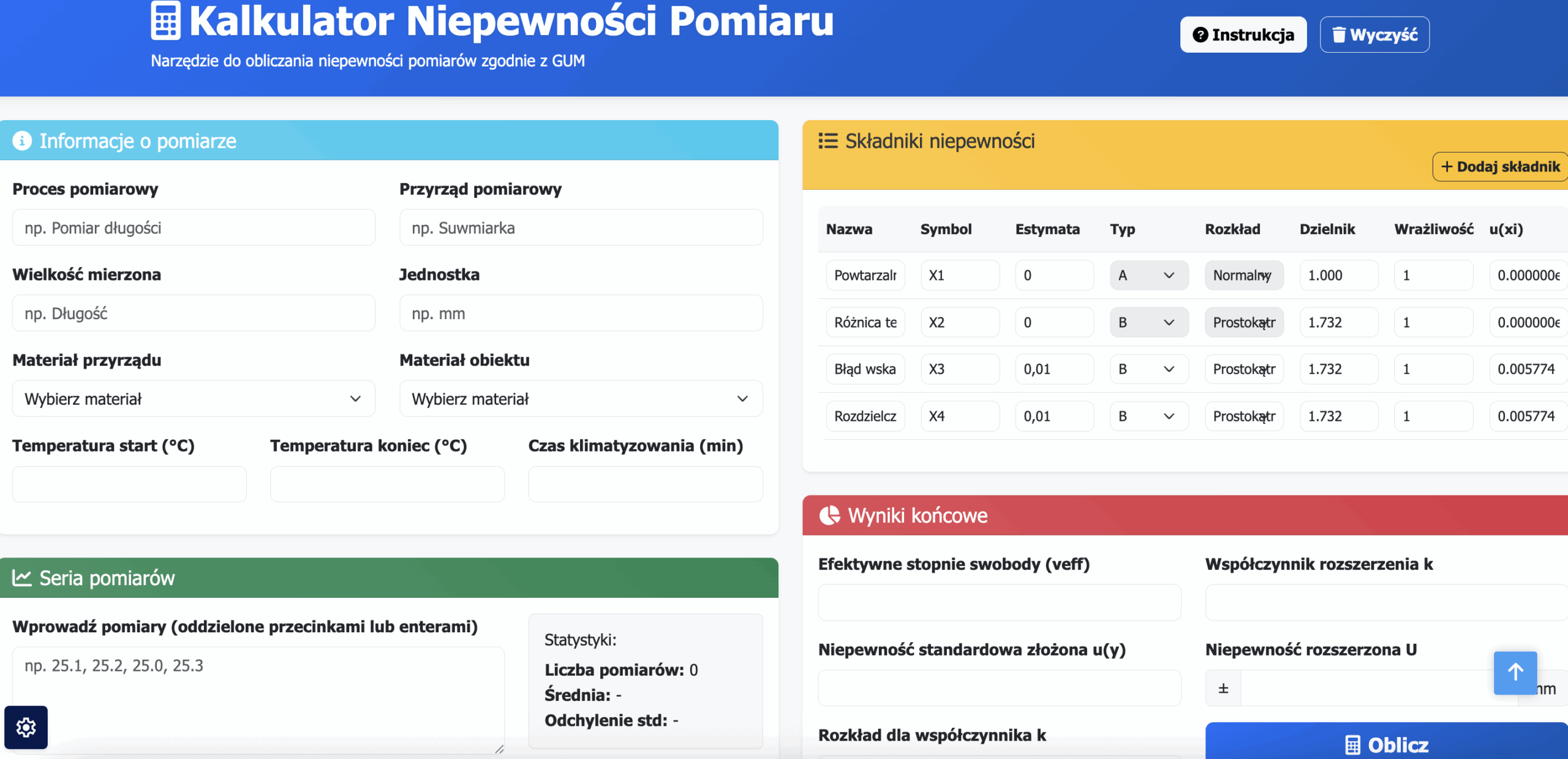Open Materiał obiektu dropdown
The image size is (1568, 759).
[581, 399]
